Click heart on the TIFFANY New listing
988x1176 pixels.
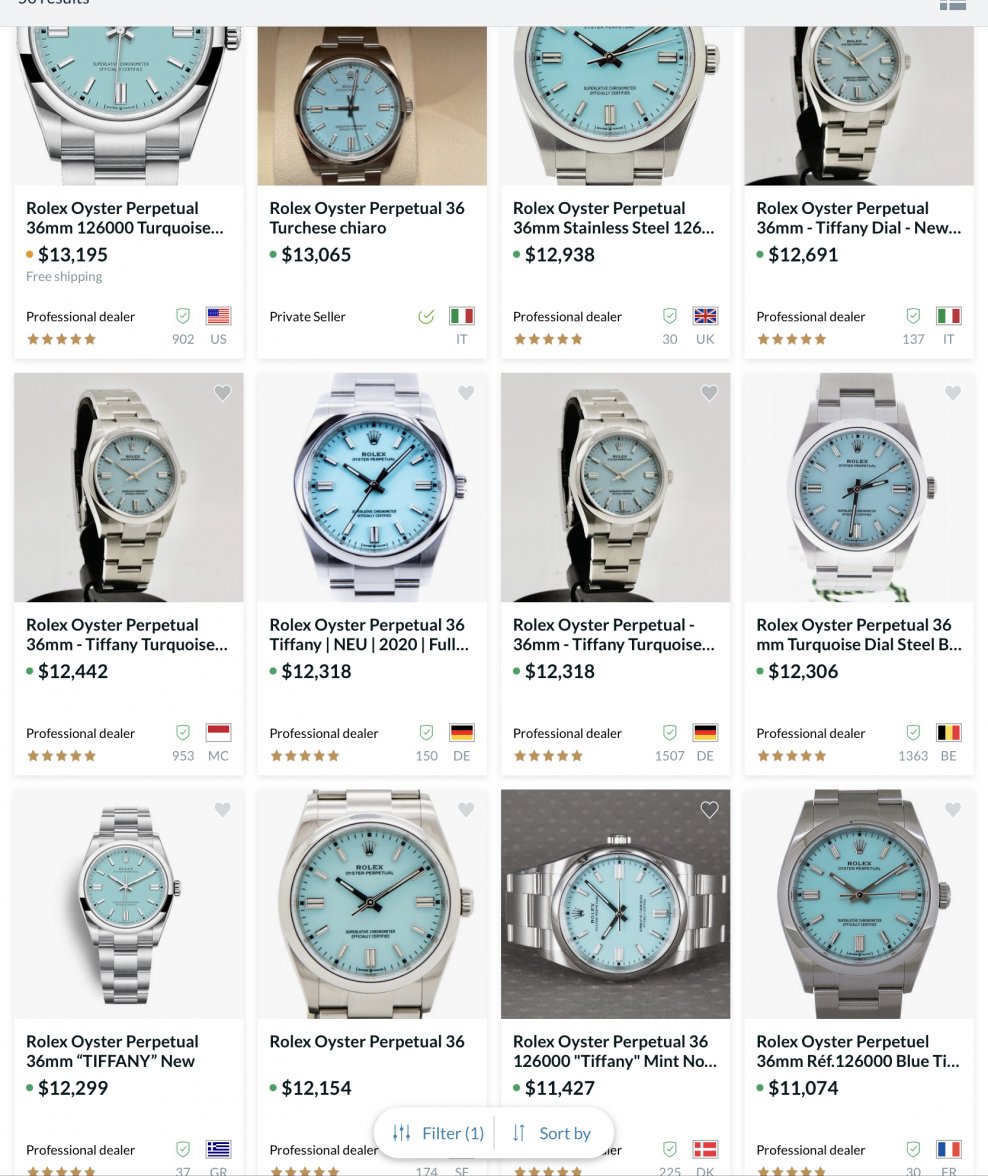pos(222,810)
